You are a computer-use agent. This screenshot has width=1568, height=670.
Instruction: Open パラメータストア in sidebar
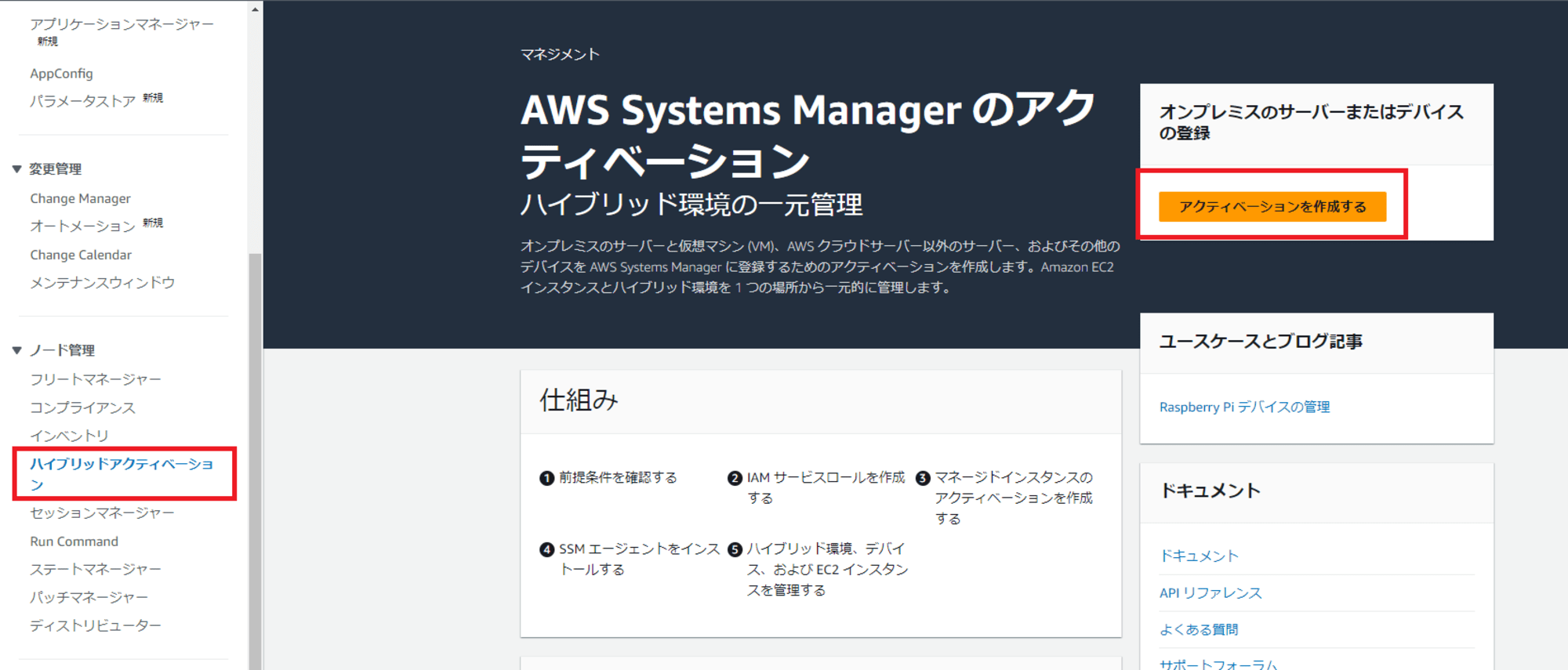(82, 101)
